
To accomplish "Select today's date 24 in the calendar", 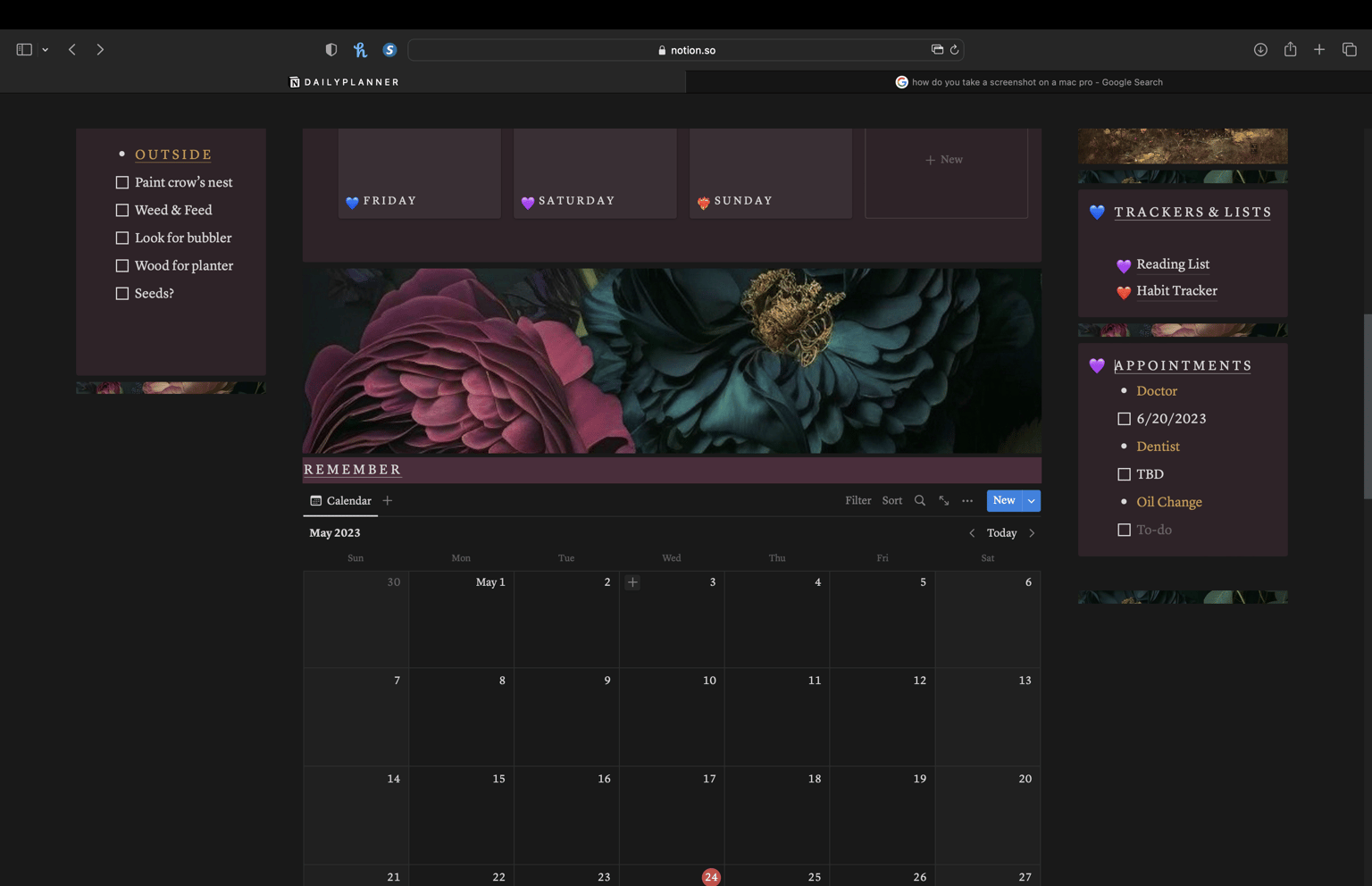I will tap(711, 877).
